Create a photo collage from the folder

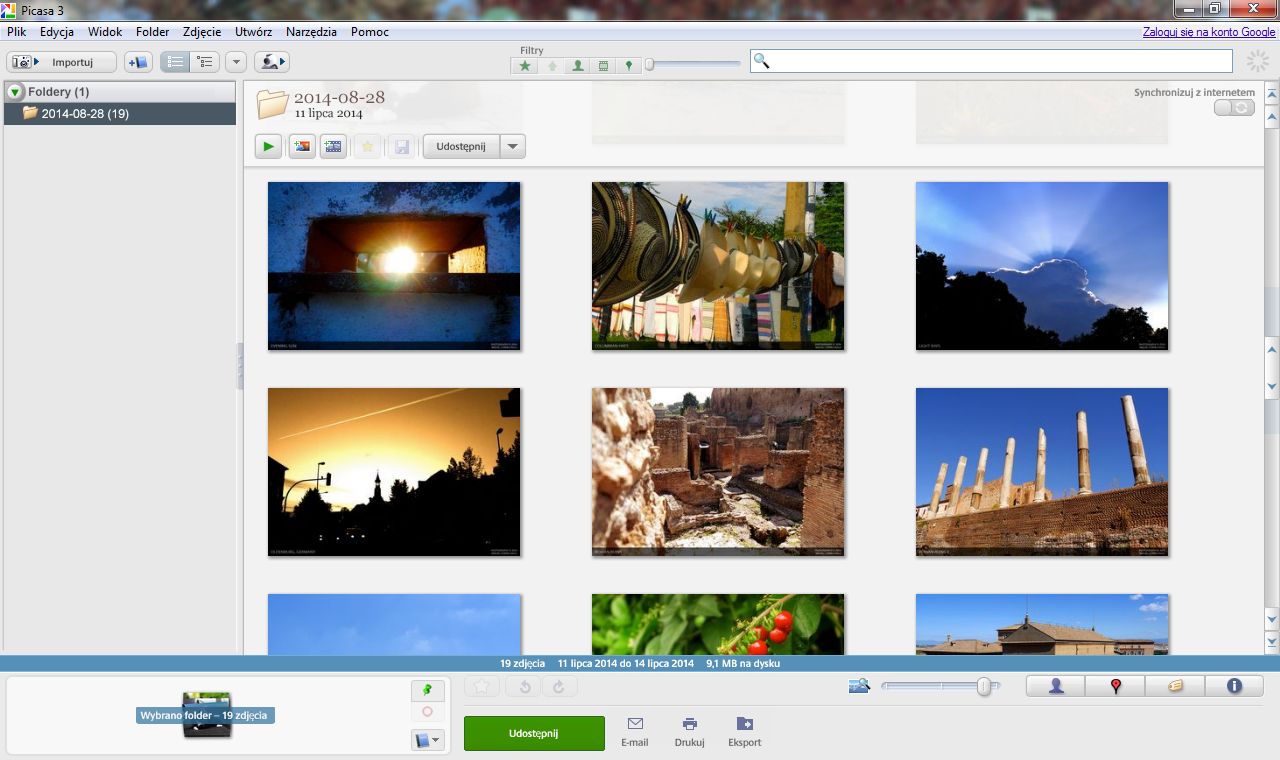point(301,147)
